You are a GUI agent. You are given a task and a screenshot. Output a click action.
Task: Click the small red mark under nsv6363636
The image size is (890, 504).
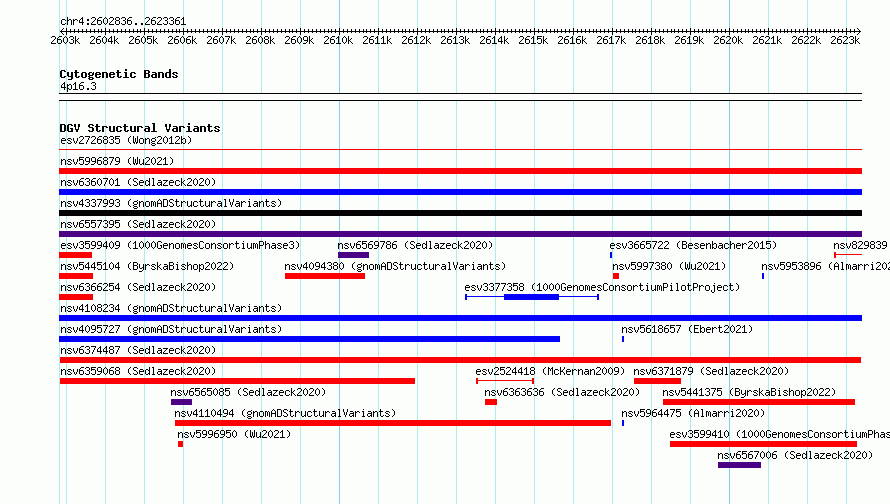pyautogui.click(x=491, y=402)
